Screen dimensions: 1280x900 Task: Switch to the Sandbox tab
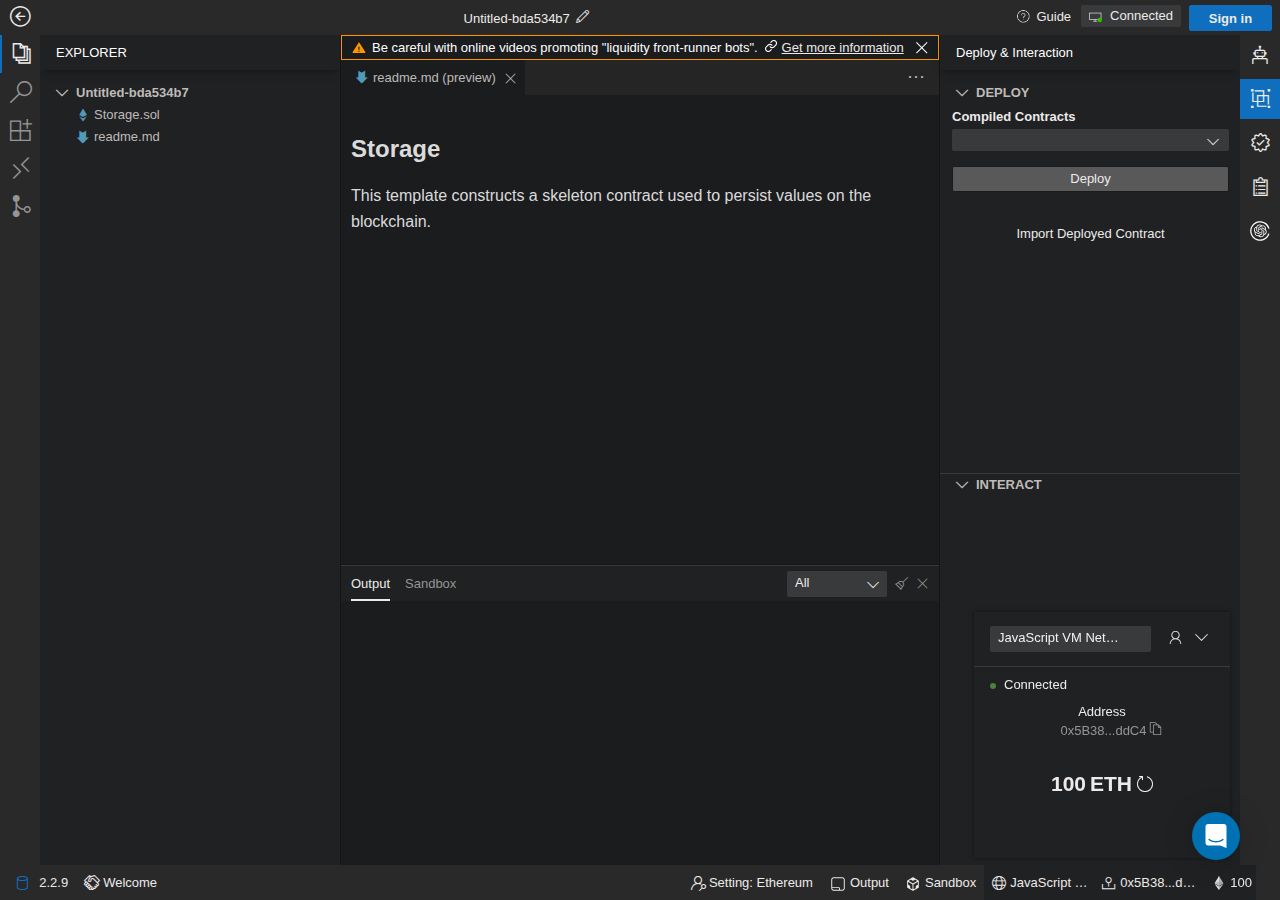(x=430, y=584)
